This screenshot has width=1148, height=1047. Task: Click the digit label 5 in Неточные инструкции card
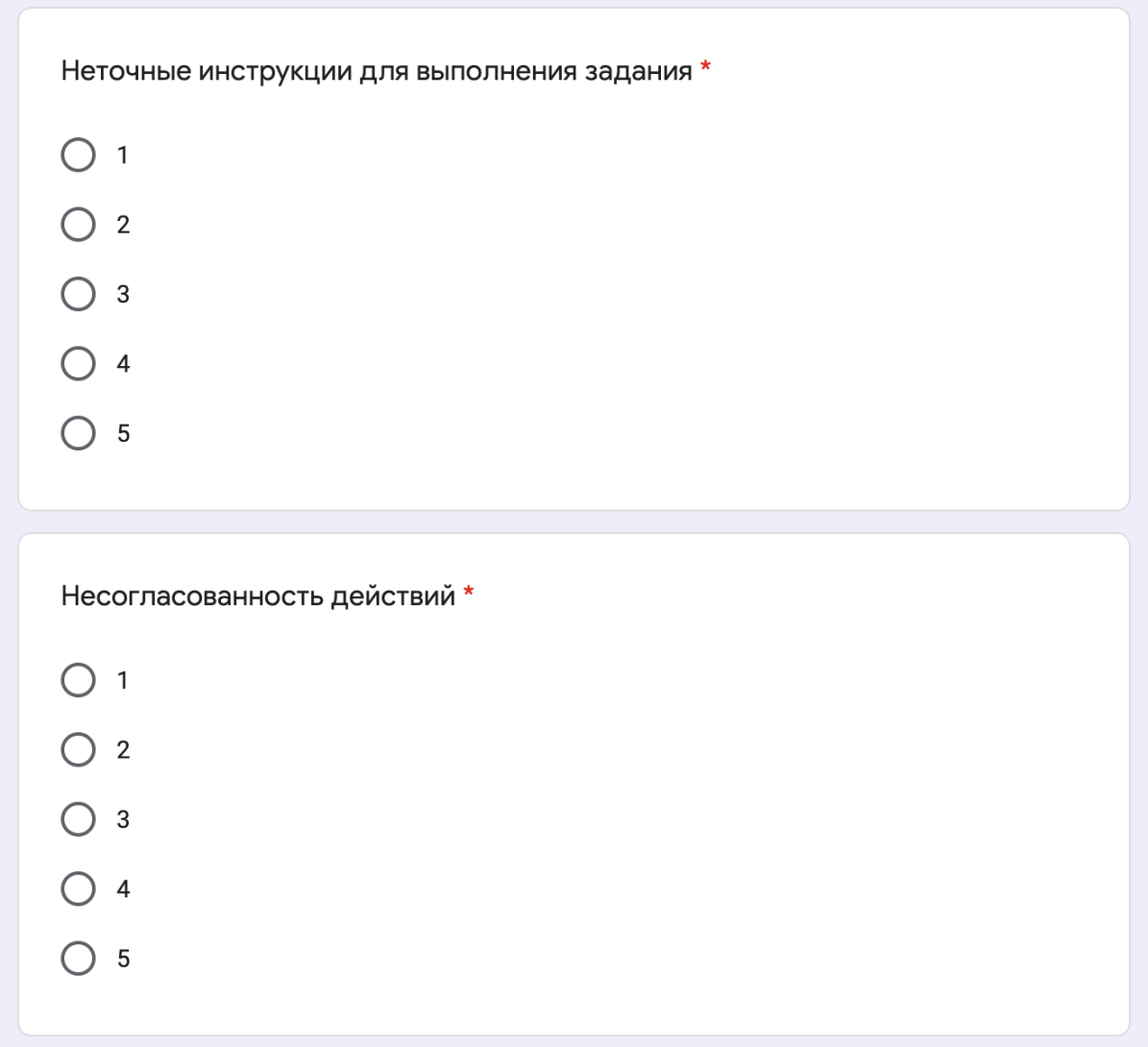(x=123, y=433)
